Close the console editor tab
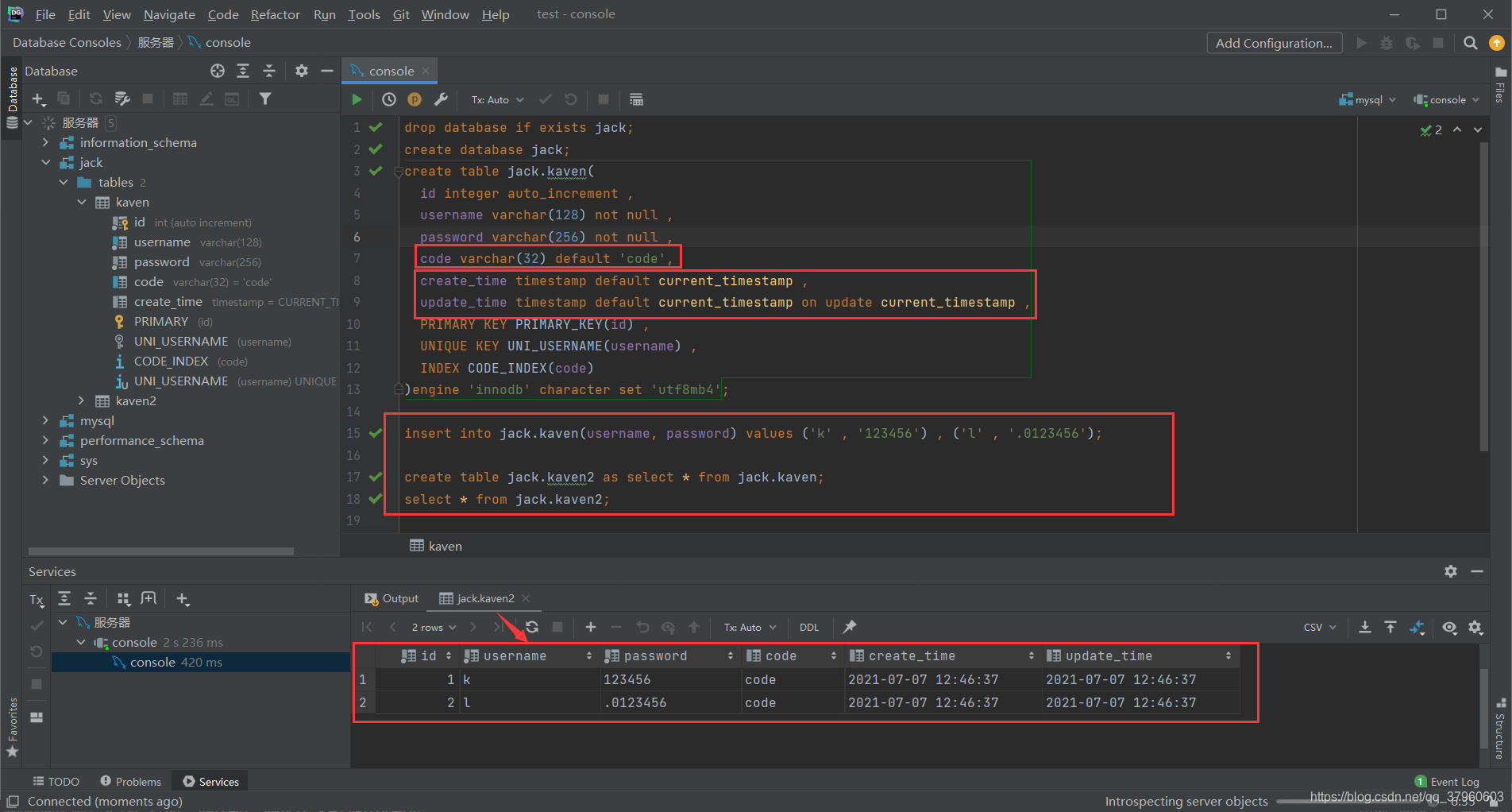 (426, 71)
